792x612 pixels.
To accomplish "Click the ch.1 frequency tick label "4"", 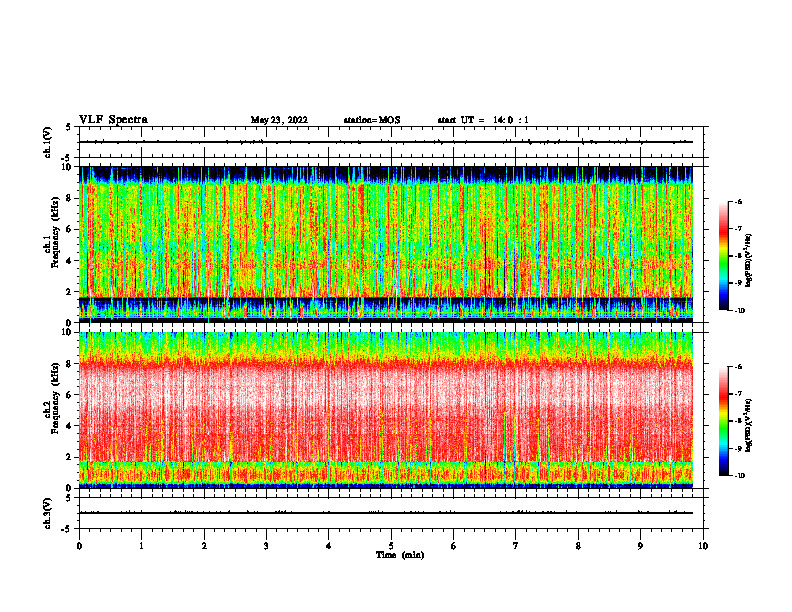I will coord(69,261).
